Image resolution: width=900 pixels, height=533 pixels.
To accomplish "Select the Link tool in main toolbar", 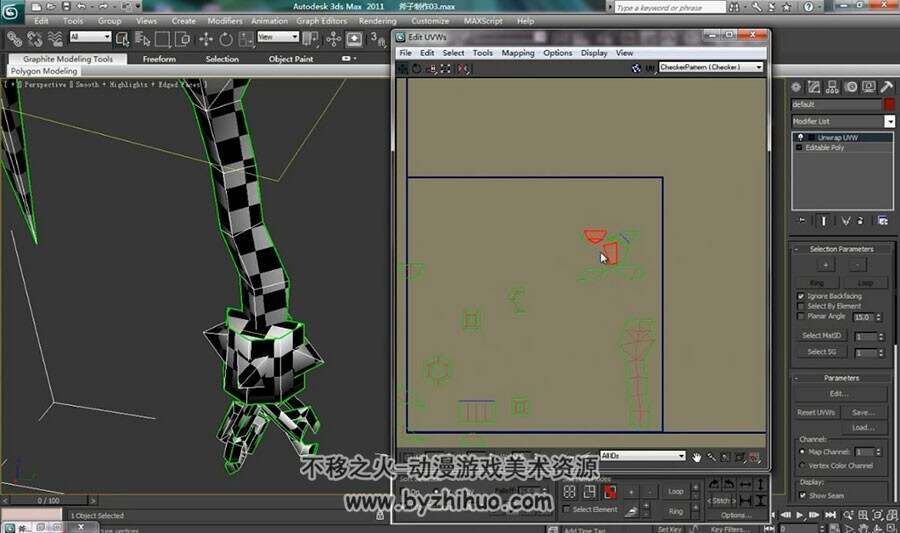I will point(14,39).
